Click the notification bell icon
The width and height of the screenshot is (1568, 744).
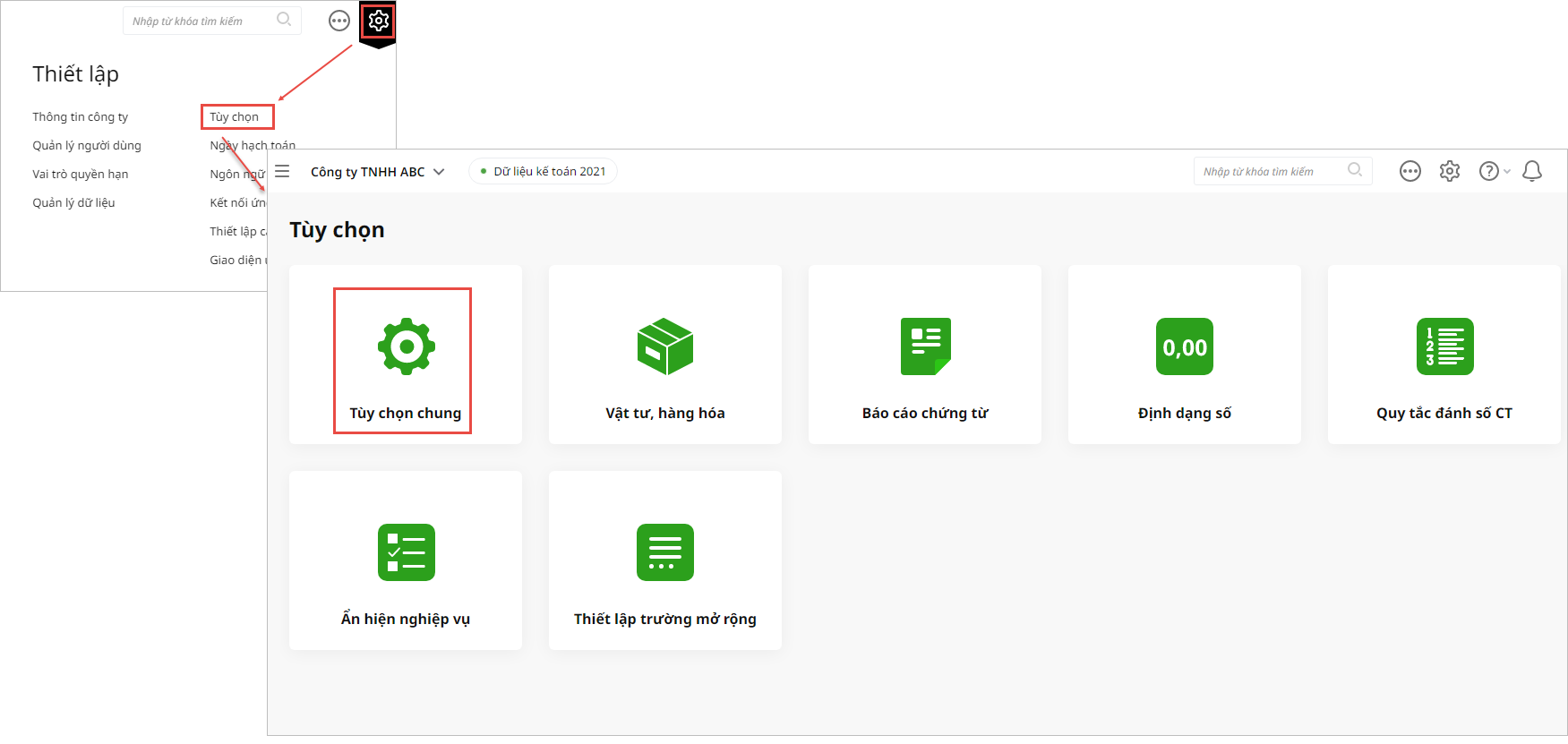click(x=1531, y=171)
